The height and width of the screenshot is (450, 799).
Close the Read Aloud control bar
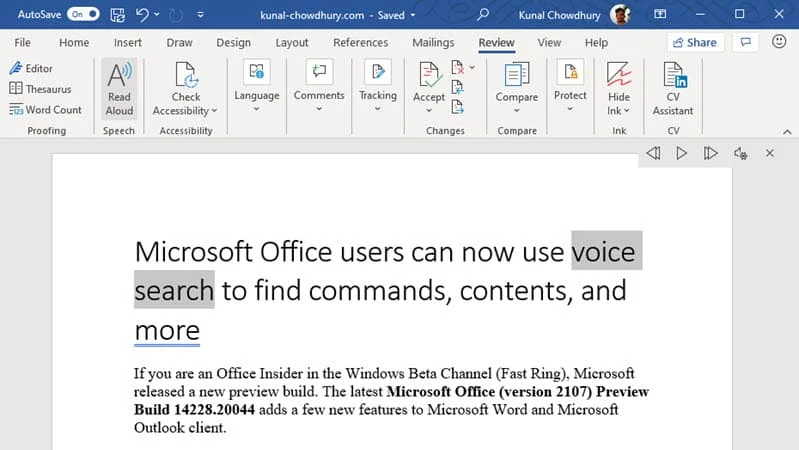click(x=769, y=153)
